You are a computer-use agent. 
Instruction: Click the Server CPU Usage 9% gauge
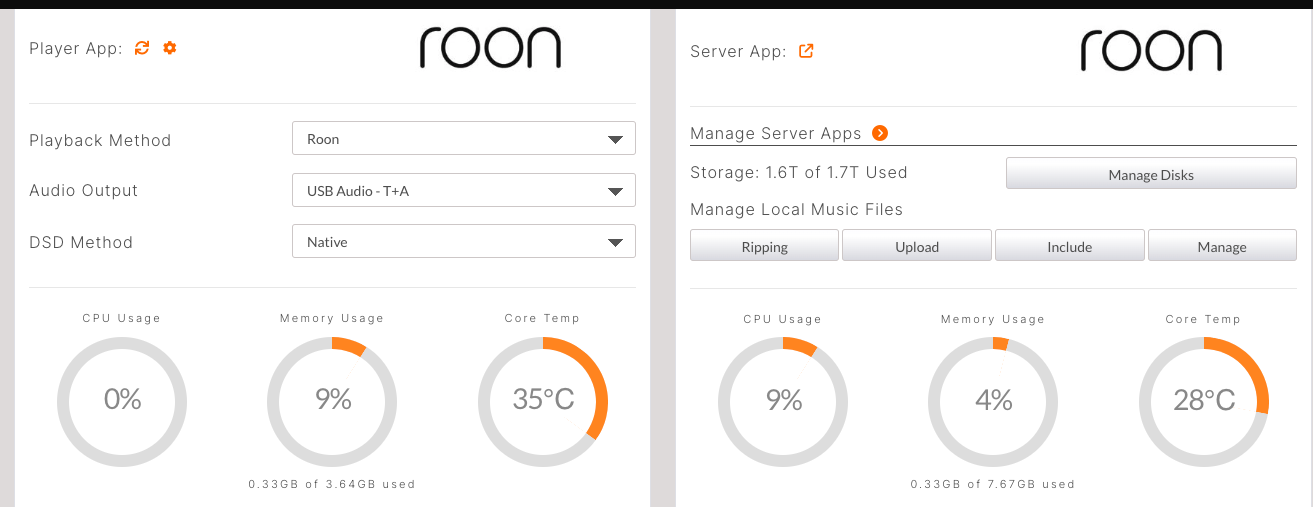pos(783,401)
